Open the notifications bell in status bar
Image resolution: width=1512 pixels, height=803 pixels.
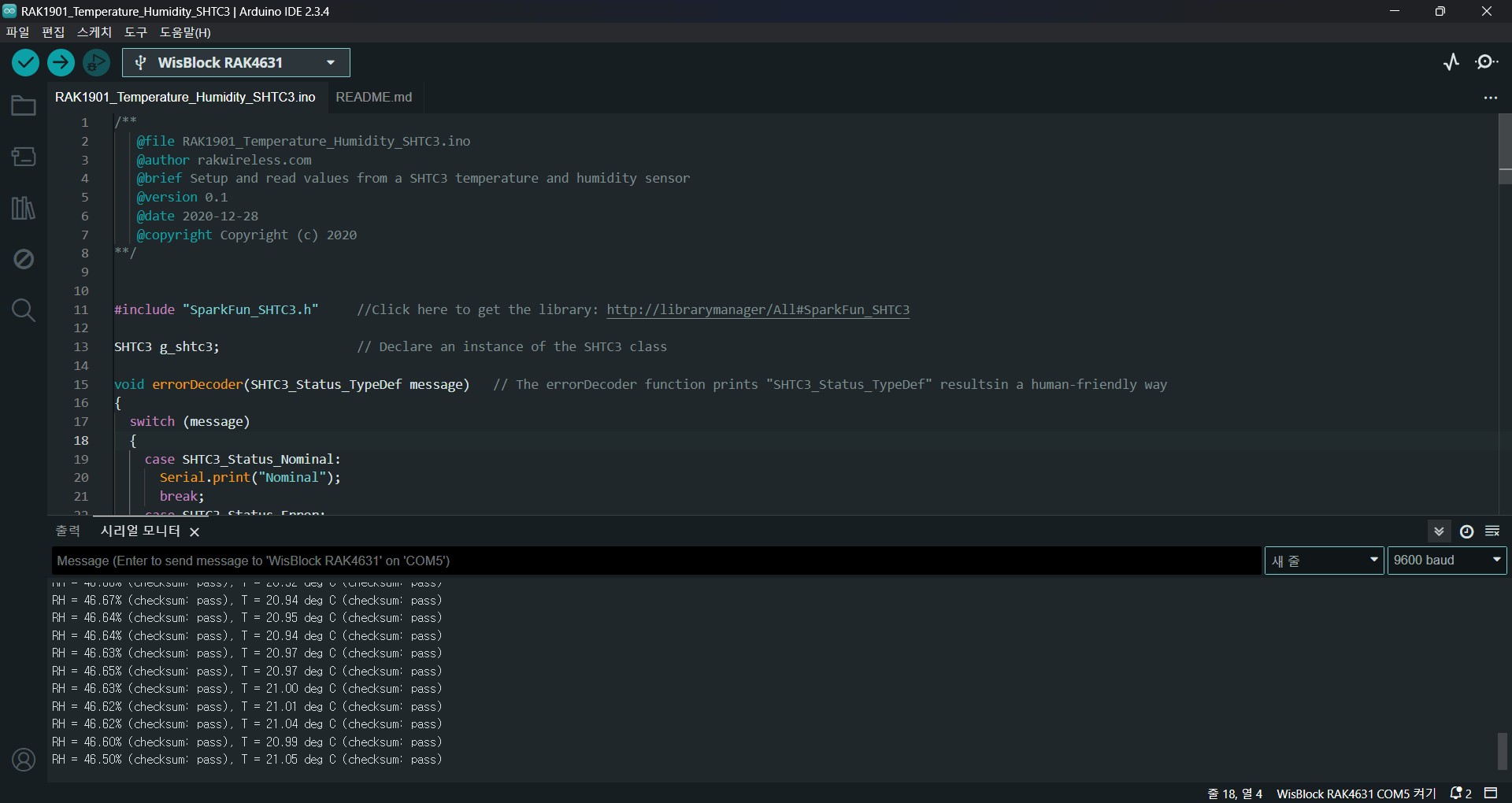click(x=1461, y=794)
